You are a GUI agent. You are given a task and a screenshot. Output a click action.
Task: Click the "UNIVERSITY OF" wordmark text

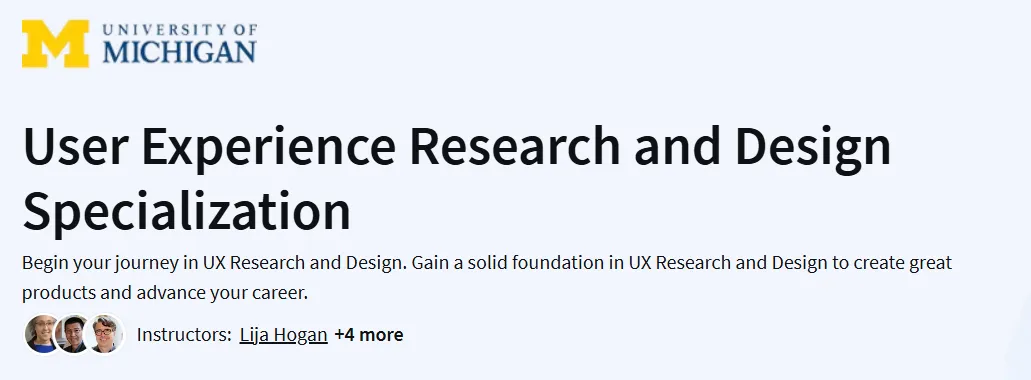180,30
